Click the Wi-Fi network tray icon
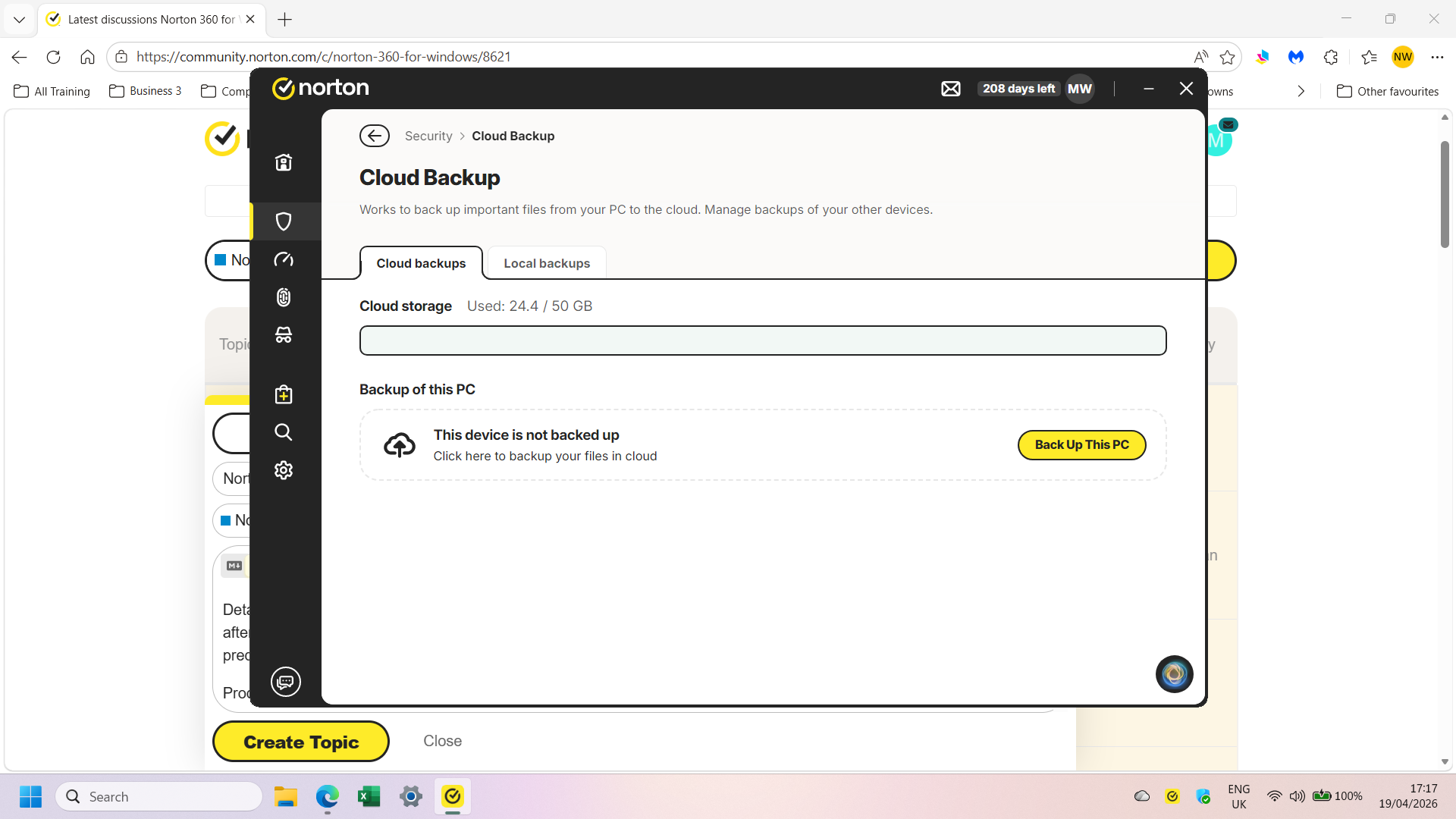This screenshot has width=1456, height=819. click(1275, 796)
